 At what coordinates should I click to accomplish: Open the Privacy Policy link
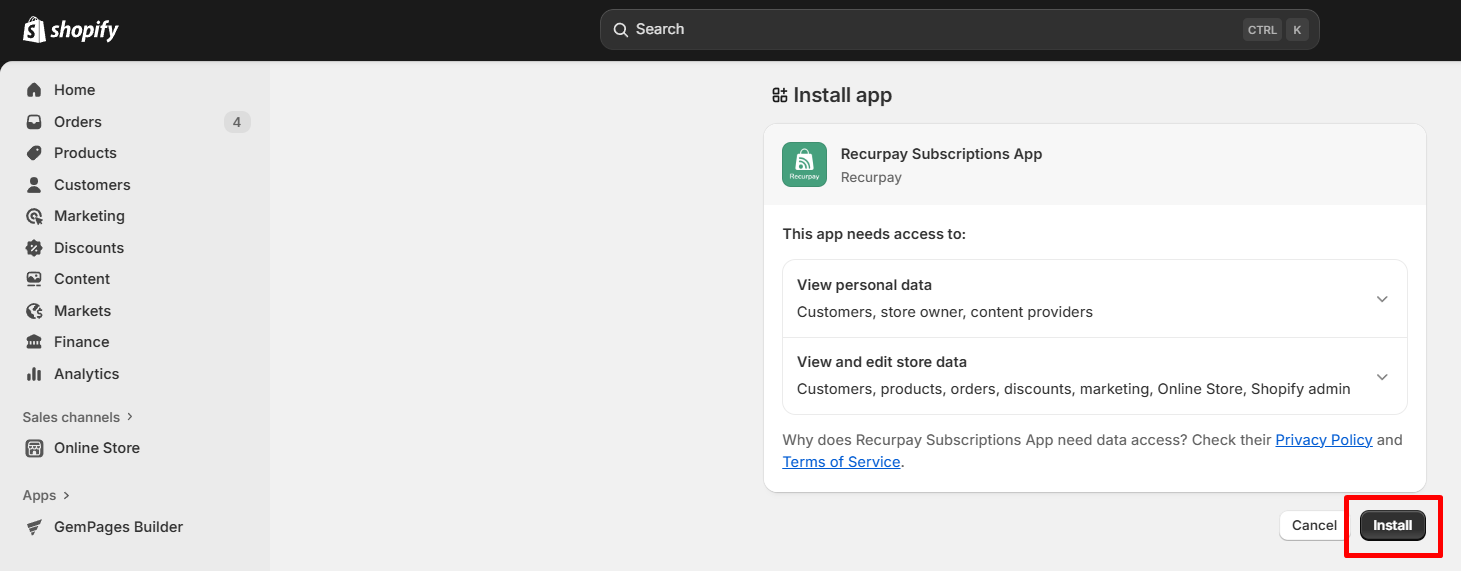(1323, 440)
